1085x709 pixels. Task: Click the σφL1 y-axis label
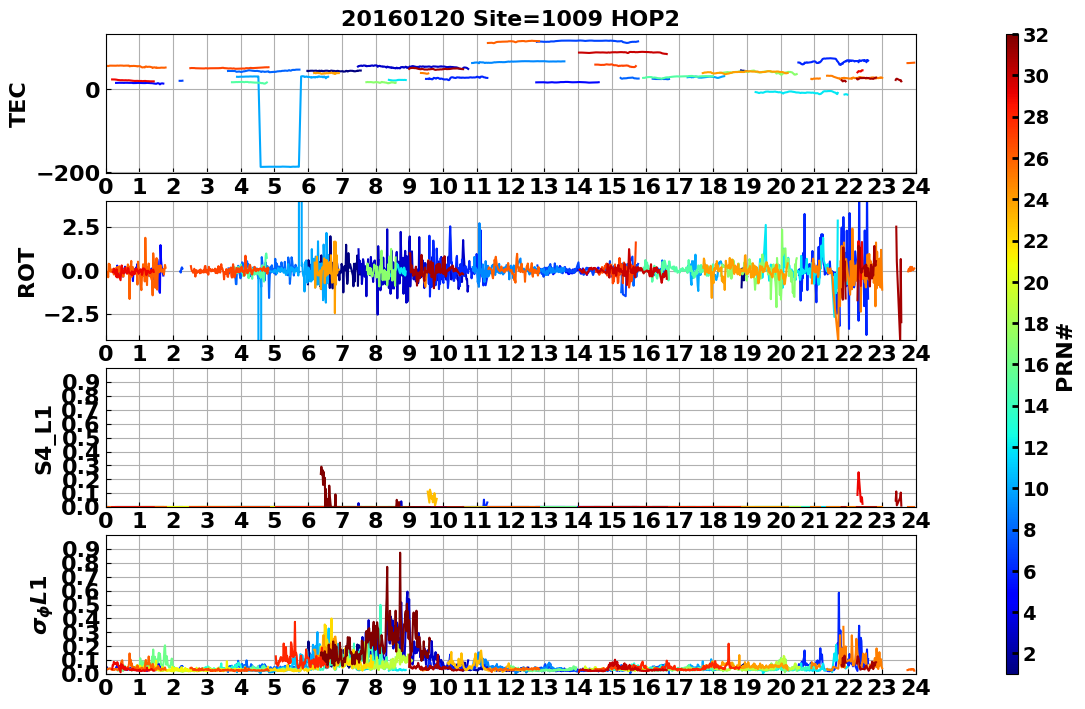tap(40, 605)
